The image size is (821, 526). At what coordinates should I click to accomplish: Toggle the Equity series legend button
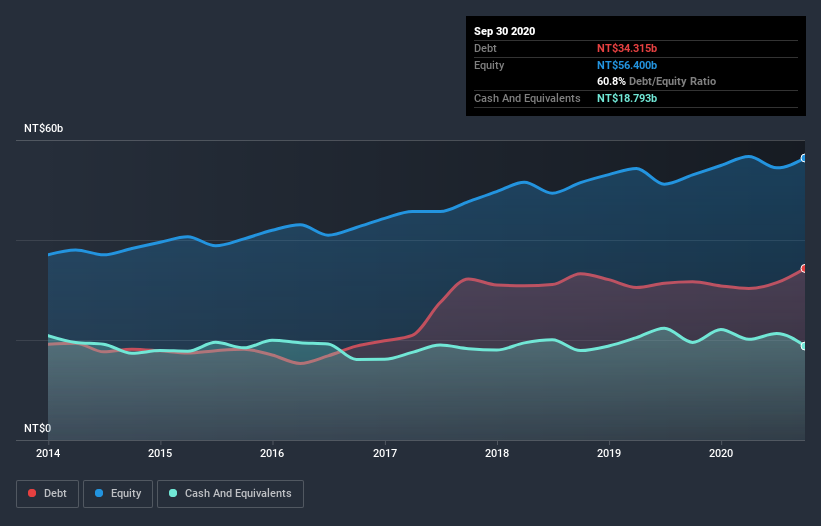coord(118,494)
